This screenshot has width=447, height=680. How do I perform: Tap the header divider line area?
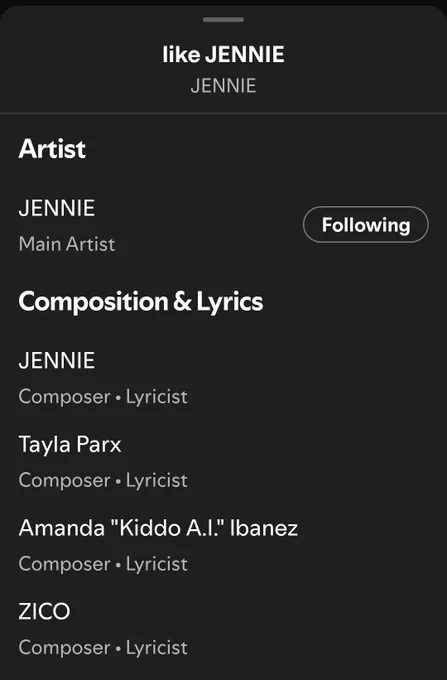click(x=223, y=113)
